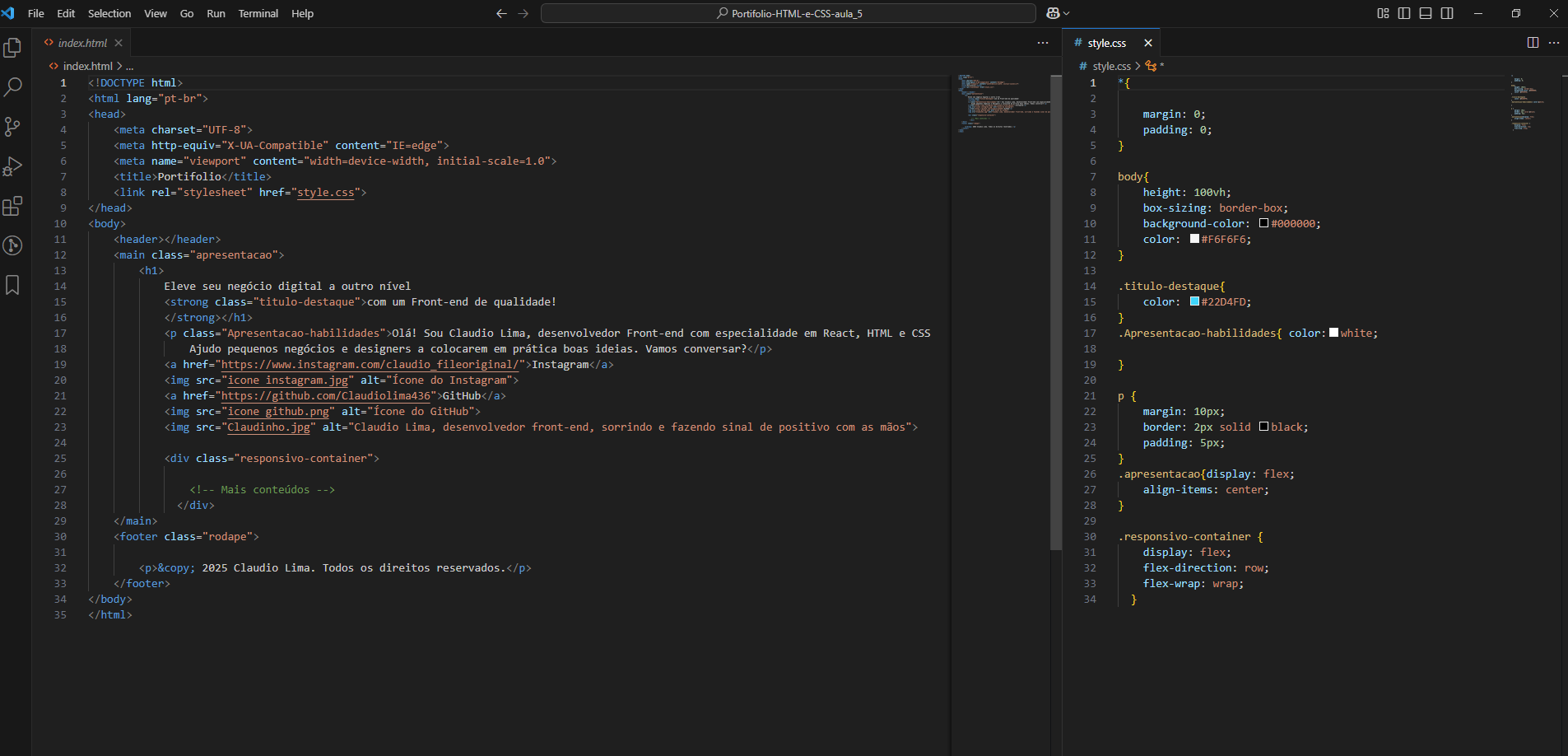Open the Copilot dropdown arrow
Image resolution: width=1568 pixels, height=756 pixels.
pos(1067,13)
